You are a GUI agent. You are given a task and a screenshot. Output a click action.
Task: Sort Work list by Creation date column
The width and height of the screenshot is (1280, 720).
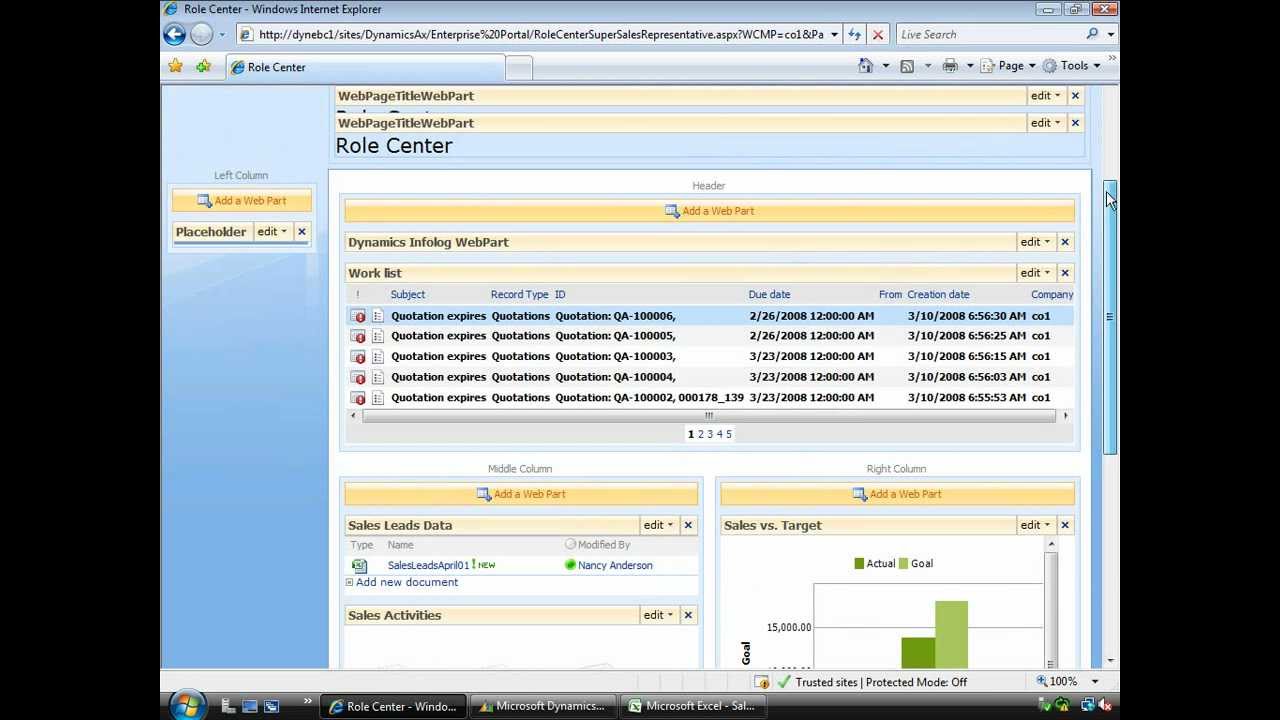click(938, 295)
